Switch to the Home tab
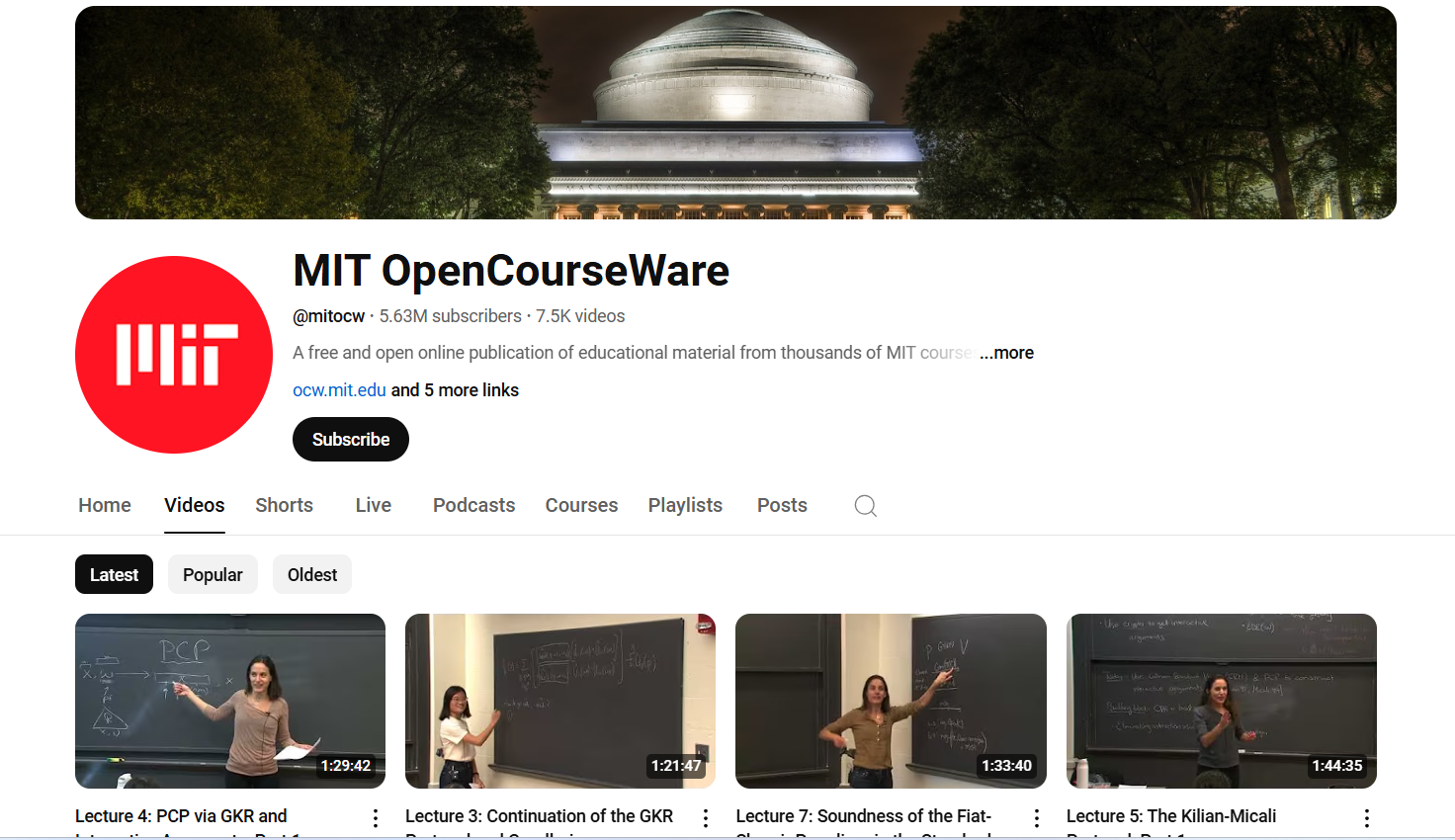The height and width of the screenshot is (840, 1455). 105,505
